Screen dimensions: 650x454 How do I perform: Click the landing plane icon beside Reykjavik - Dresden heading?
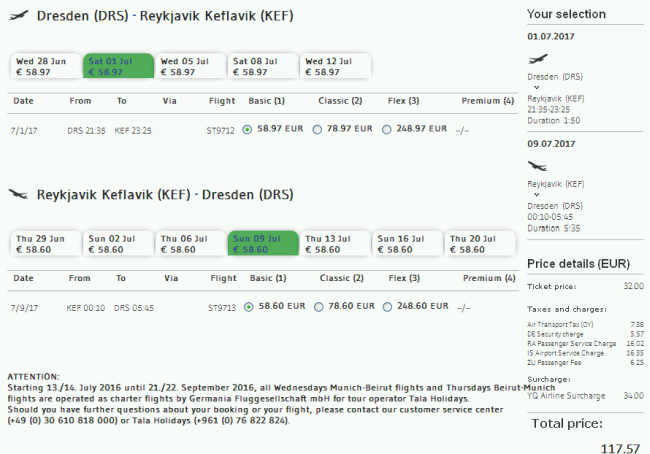pos(19,194)
